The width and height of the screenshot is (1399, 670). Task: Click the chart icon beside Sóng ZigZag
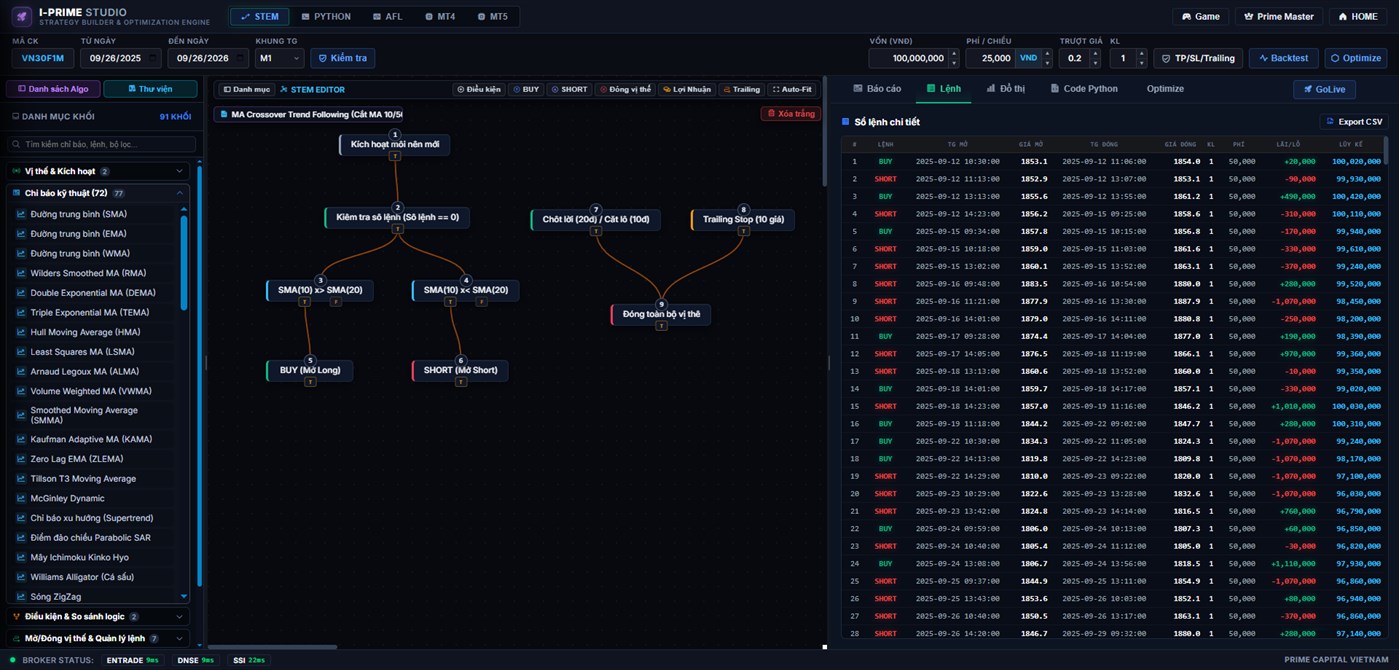tap(21, 597)
